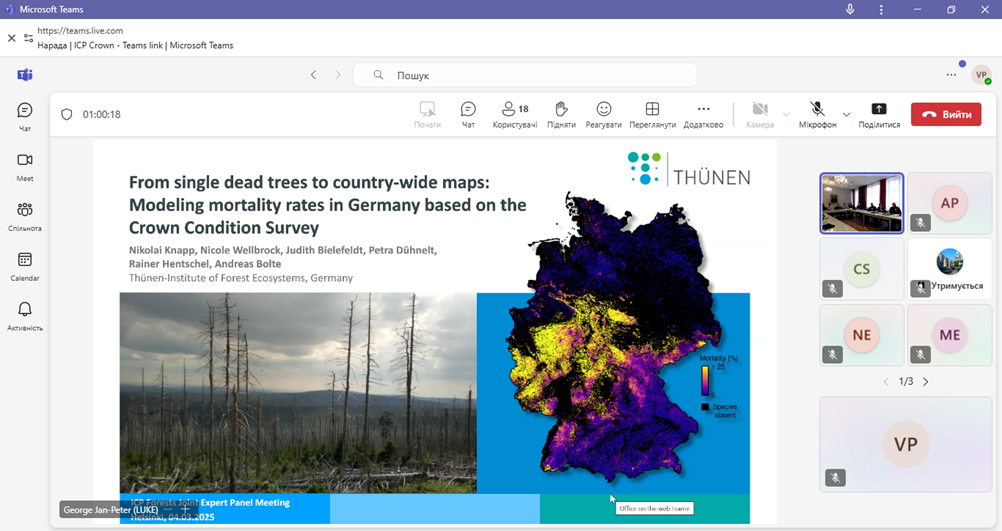Go forward with the right navigation arrow
This screenshot has height=531, width=1002.
point(338,75)
